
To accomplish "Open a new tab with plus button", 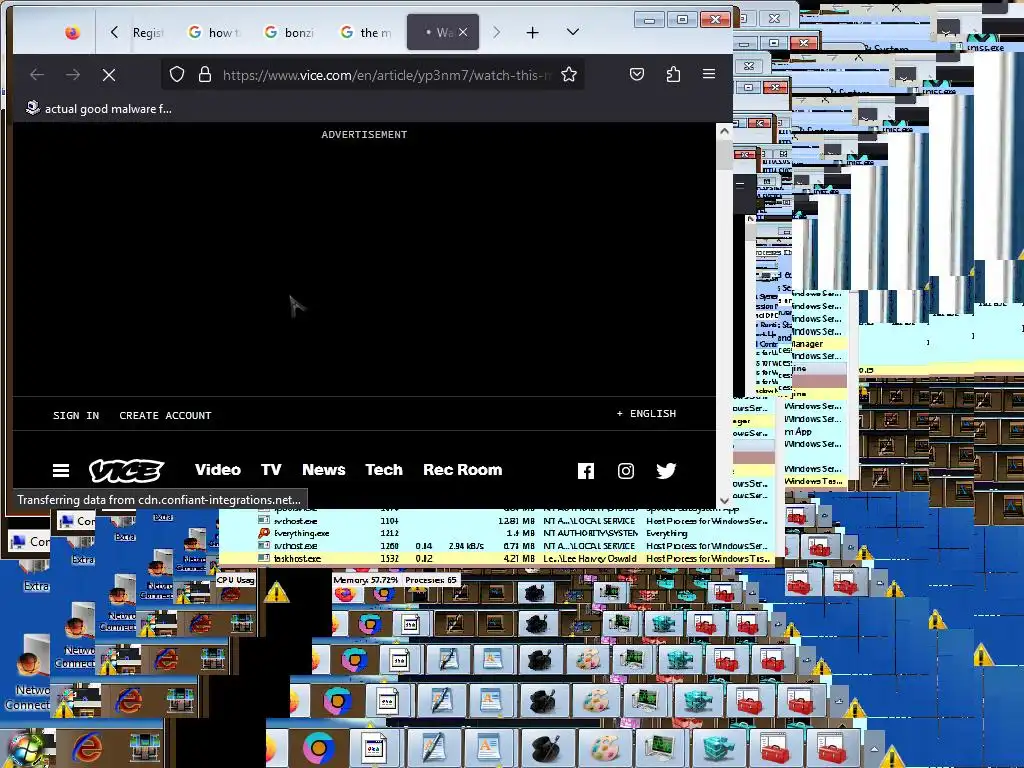I will 532,32.
